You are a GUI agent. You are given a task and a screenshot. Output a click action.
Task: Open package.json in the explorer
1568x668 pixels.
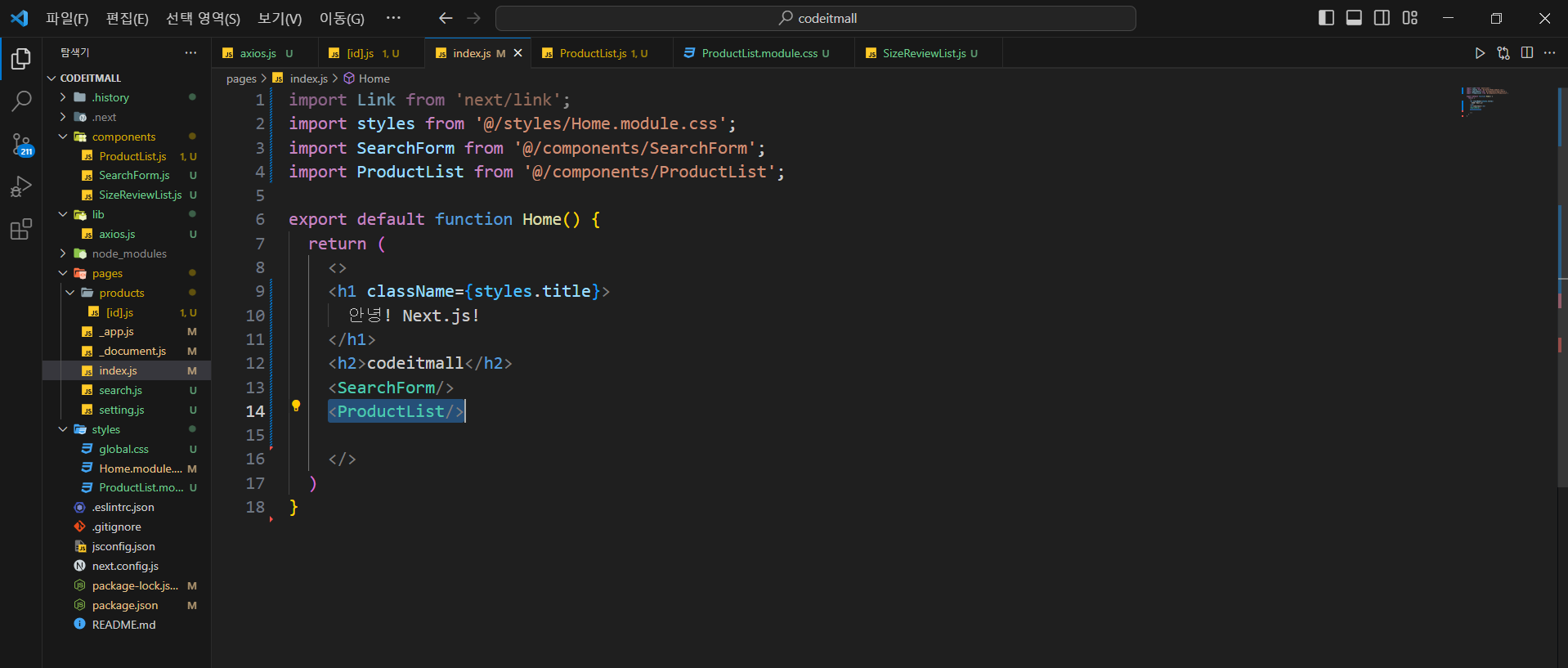tap(127, 605)
